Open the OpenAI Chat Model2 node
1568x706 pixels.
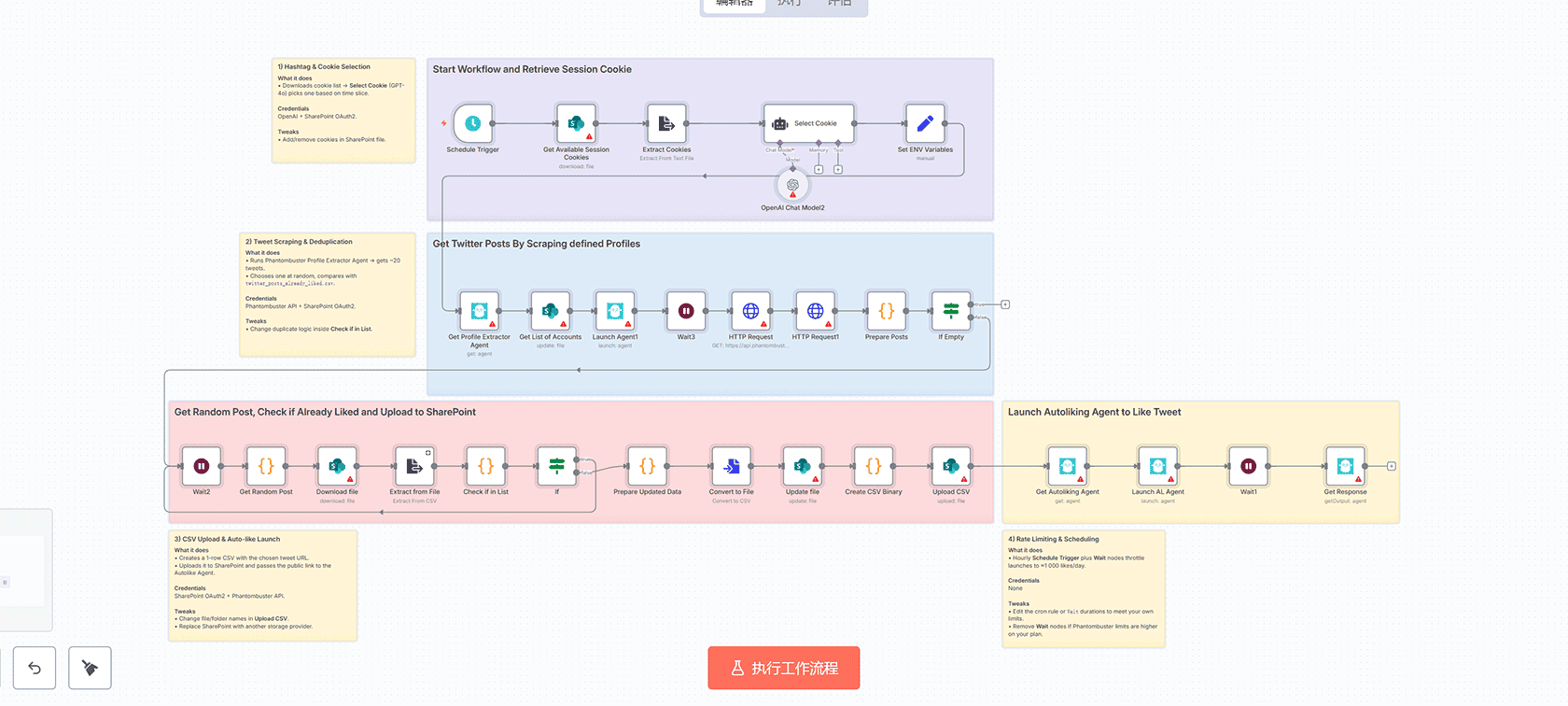[x=792, y=186]
